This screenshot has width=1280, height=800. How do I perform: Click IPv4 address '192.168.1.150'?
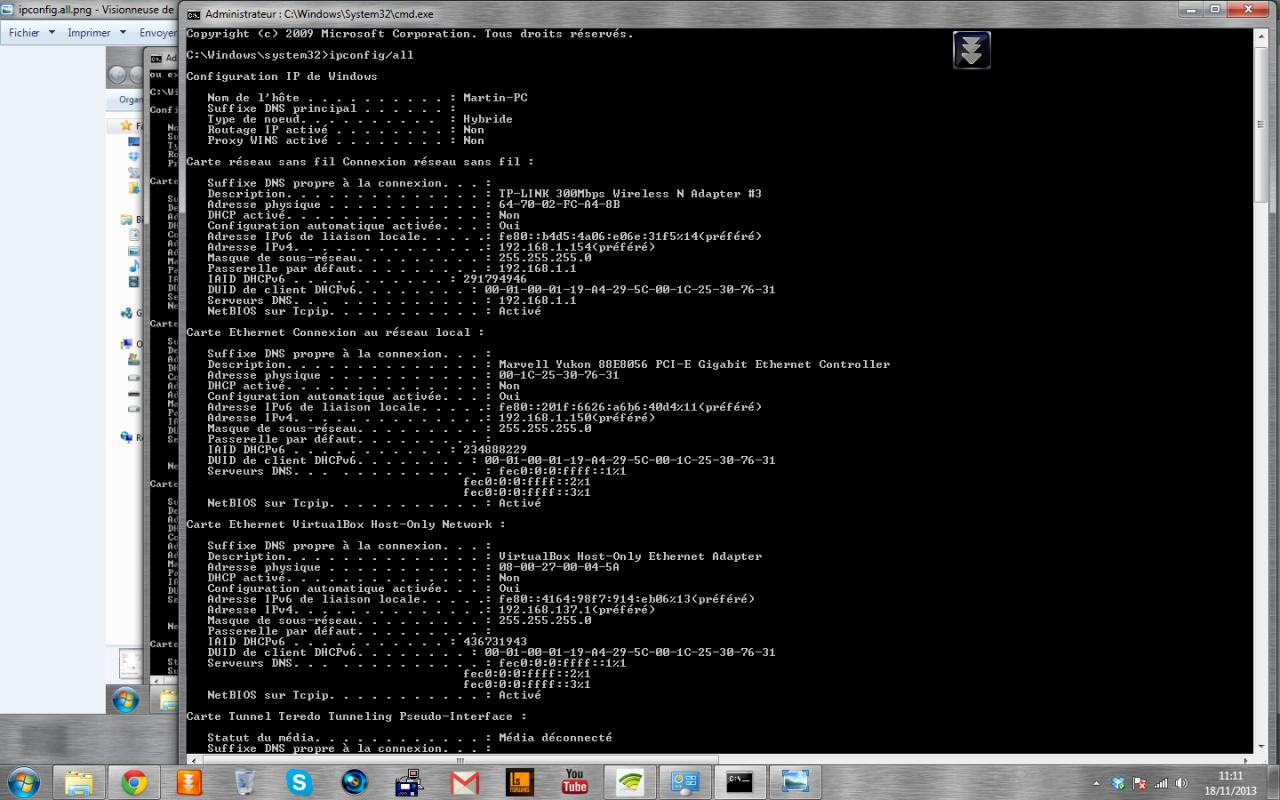[548, 418]
